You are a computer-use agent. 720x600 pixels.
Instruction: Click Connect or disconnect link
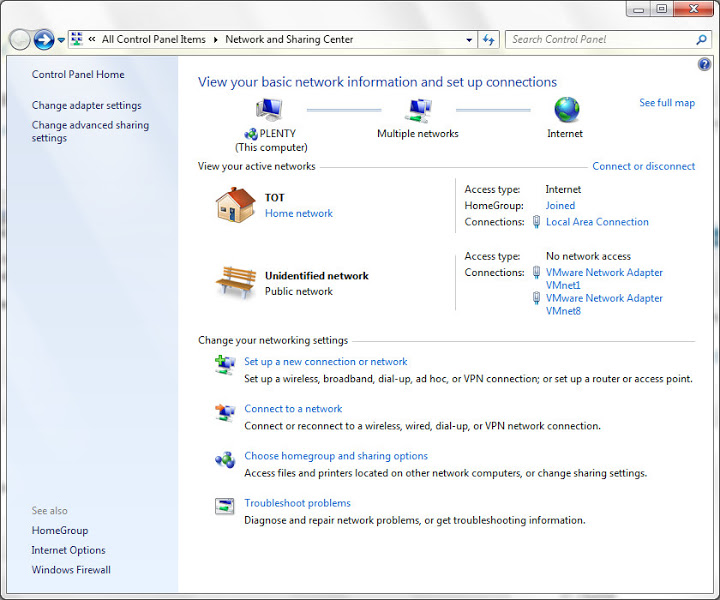pyautogui.click(x=643, y=166)
